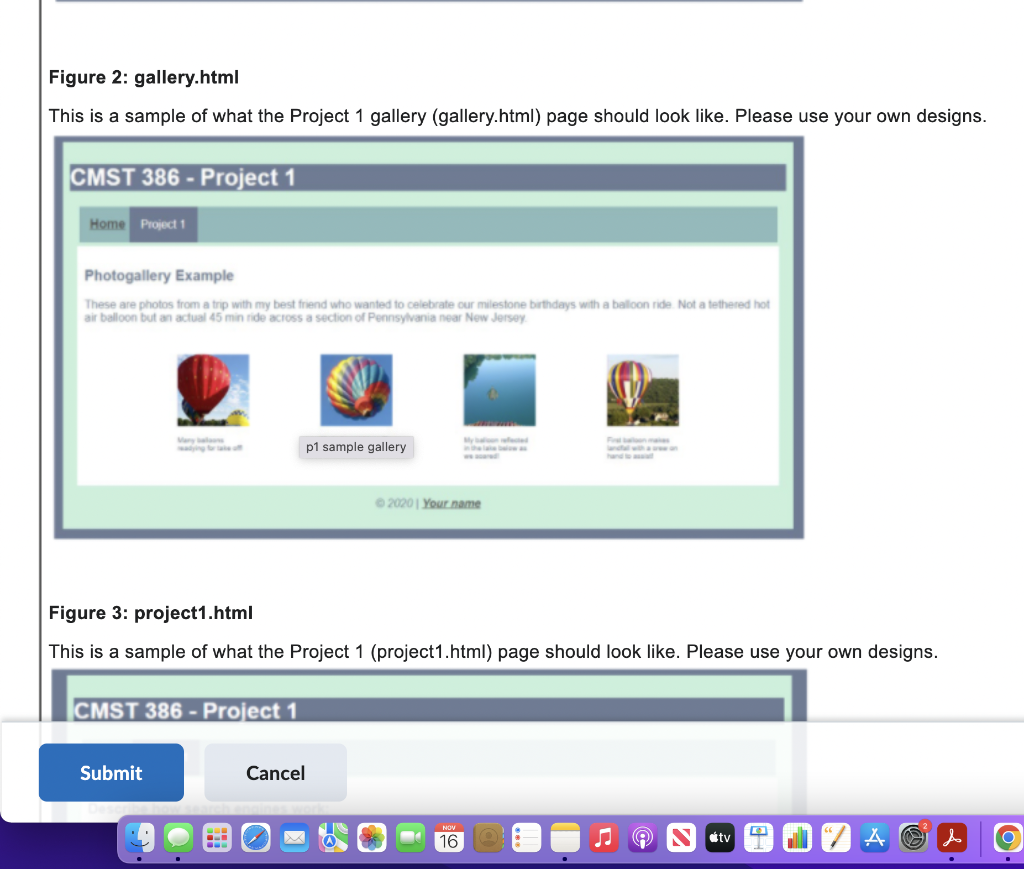Open the Numbers spreadsheet app

click(797, 838)
